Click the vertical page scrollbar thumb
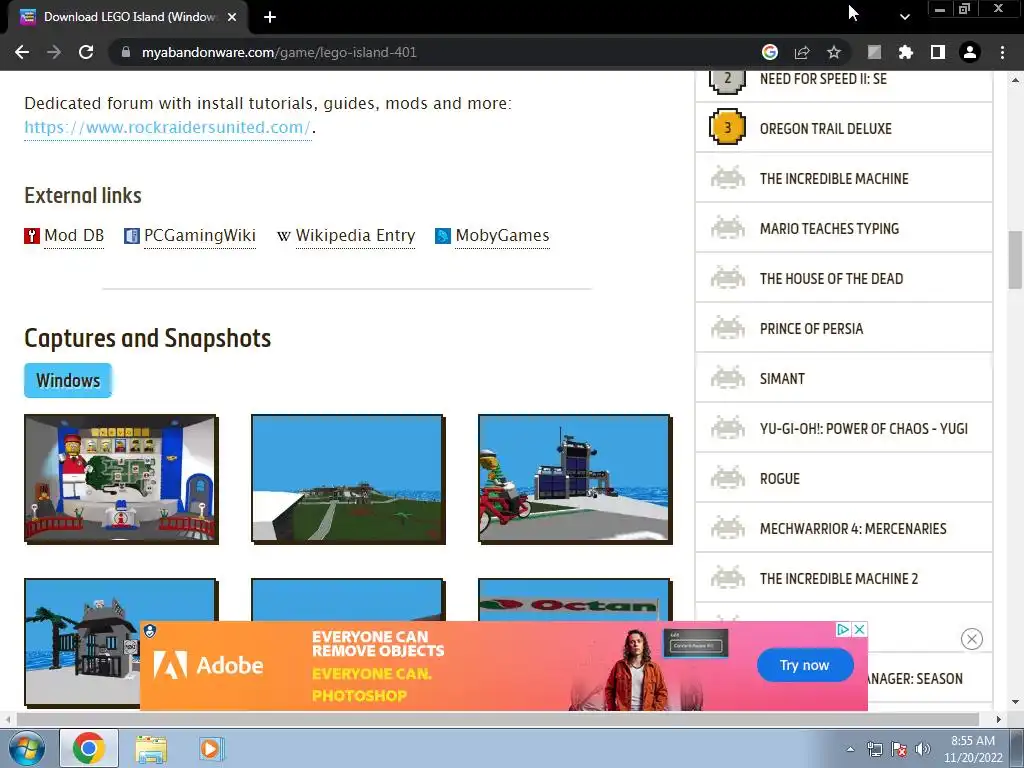 point(1015,259)
